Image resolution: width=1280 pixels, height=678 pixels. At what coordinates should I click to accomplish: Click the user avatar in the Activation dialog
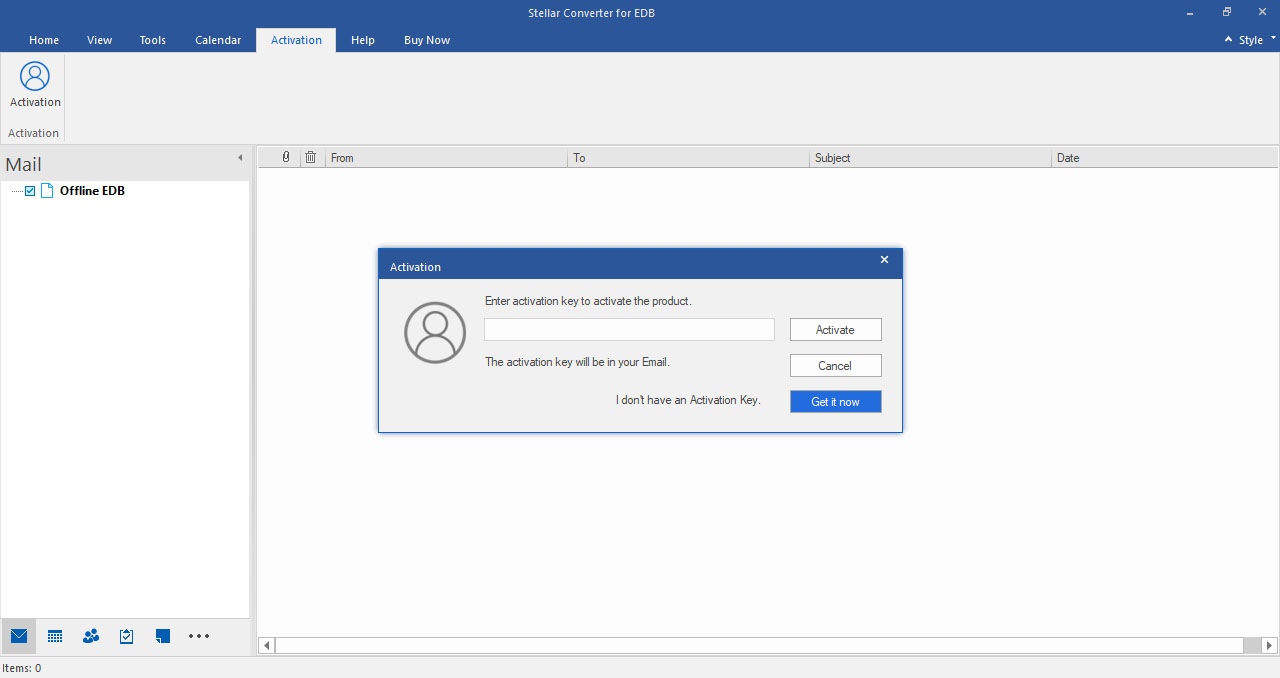pos(435,333)
